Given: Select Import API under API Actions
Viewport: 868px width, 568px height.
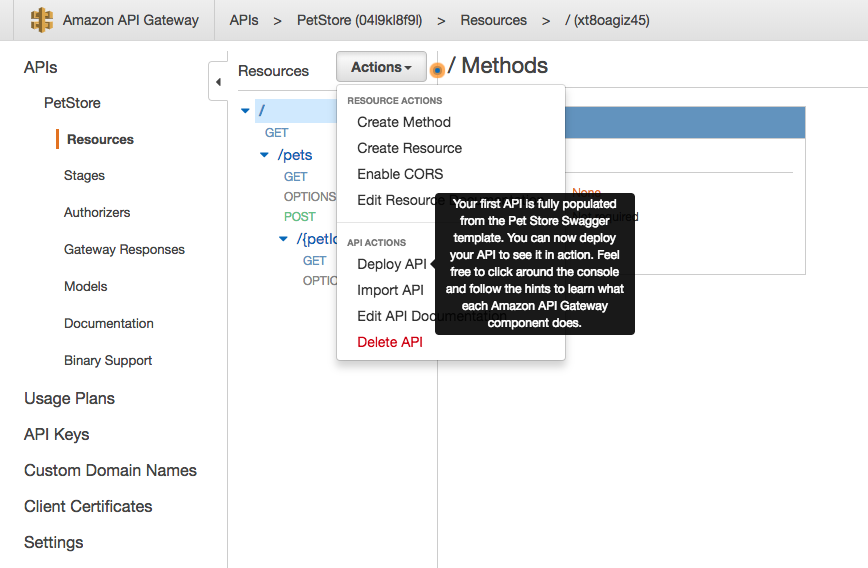Looking at the screenshot, I should click(390, 290).
